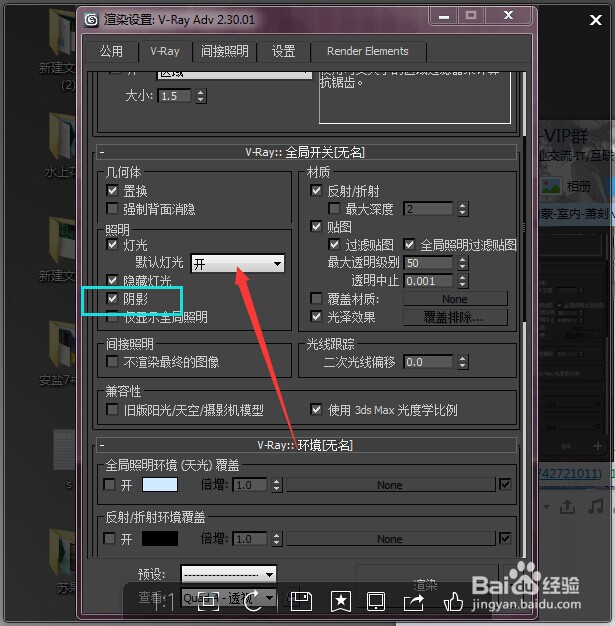
Task: Open the 默认灯光 dropdown
Action: (x=238, y=263)
